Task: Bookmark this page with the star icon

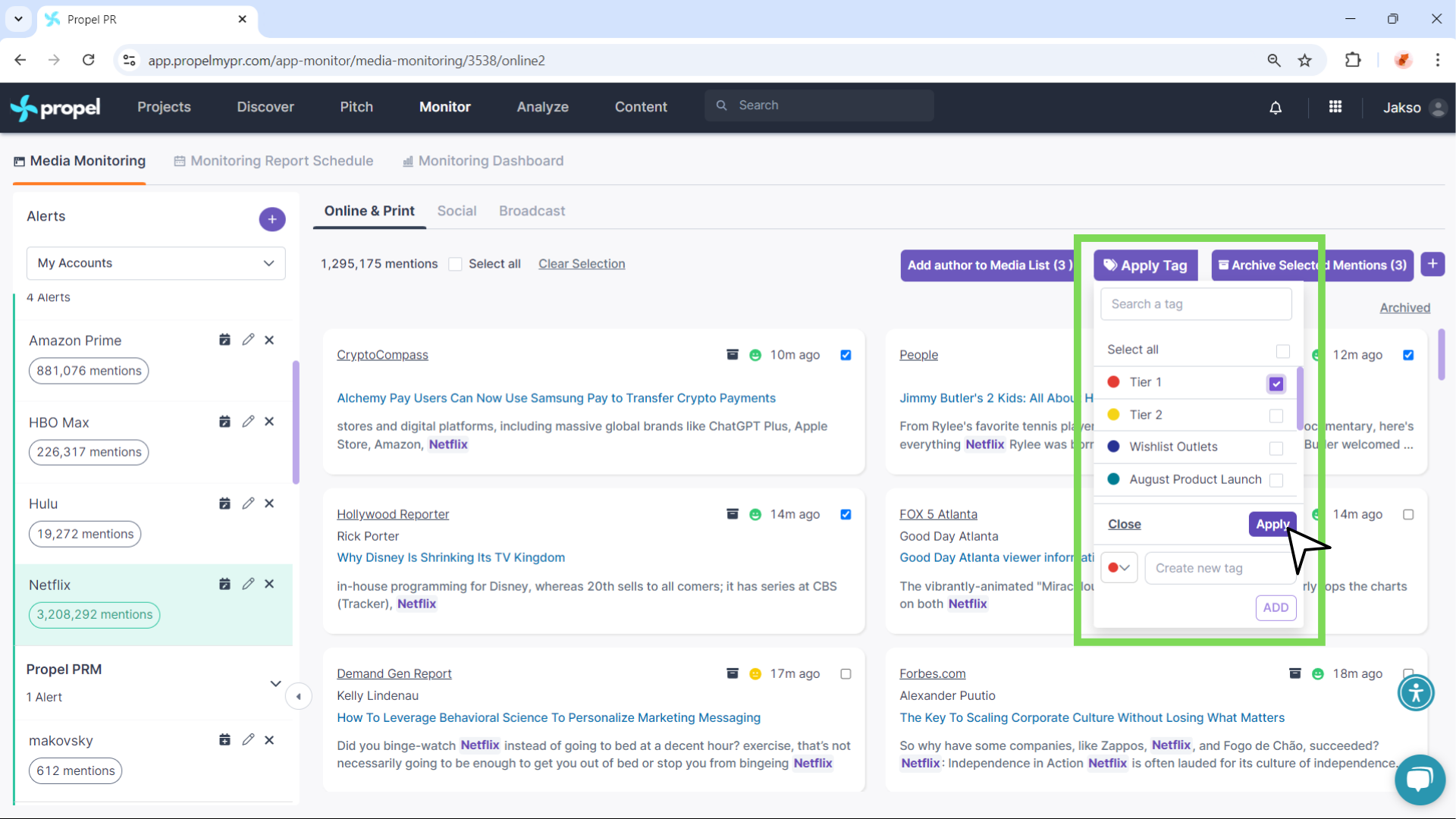Action: (x=1304, y=61)
